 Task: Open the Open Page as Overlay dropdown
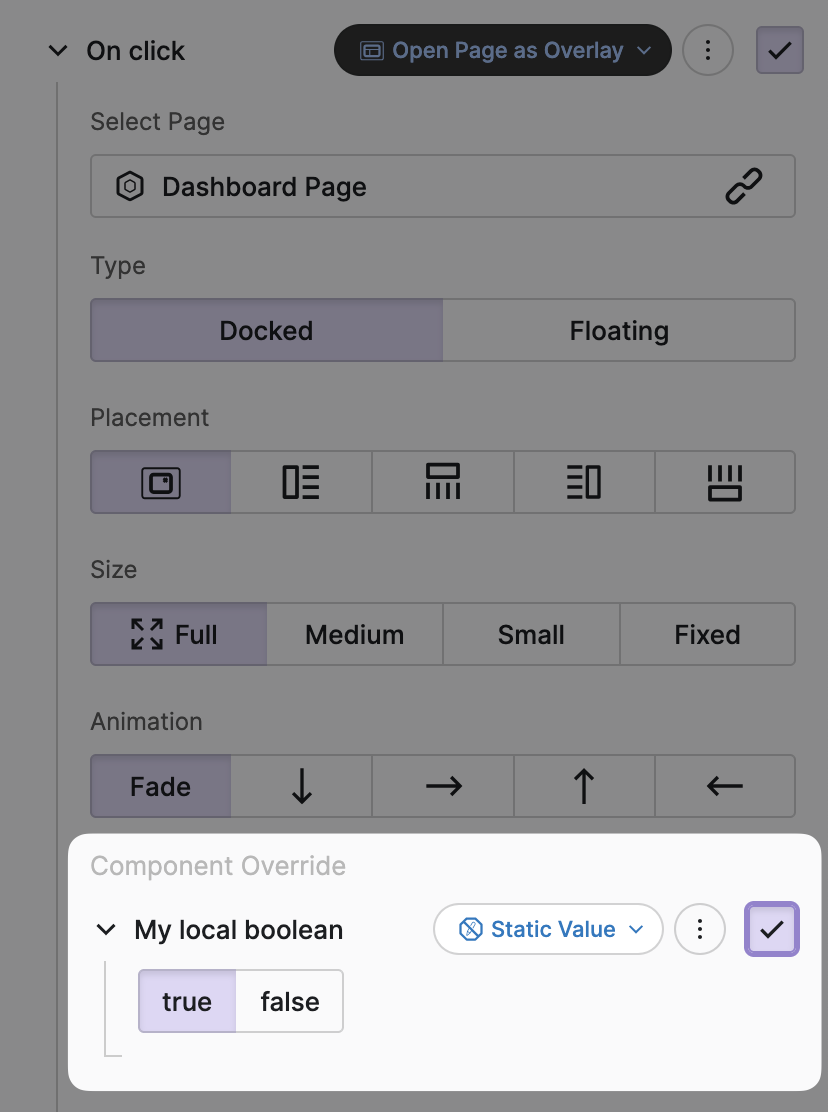point(502,51)
